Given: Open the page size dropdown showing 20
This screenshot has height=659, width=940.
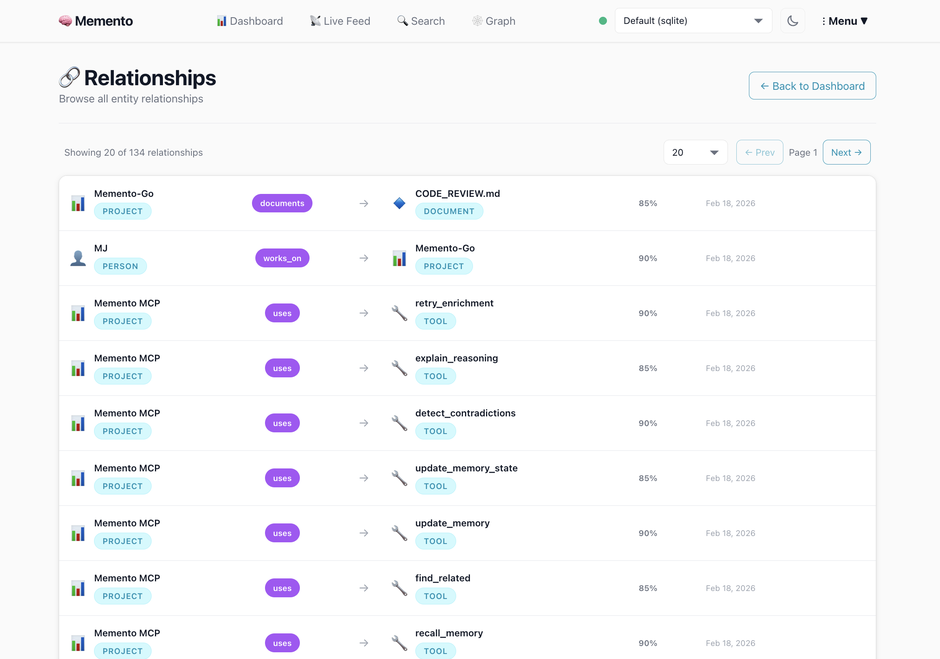Looking at the screenshot, I should (695, 152).
